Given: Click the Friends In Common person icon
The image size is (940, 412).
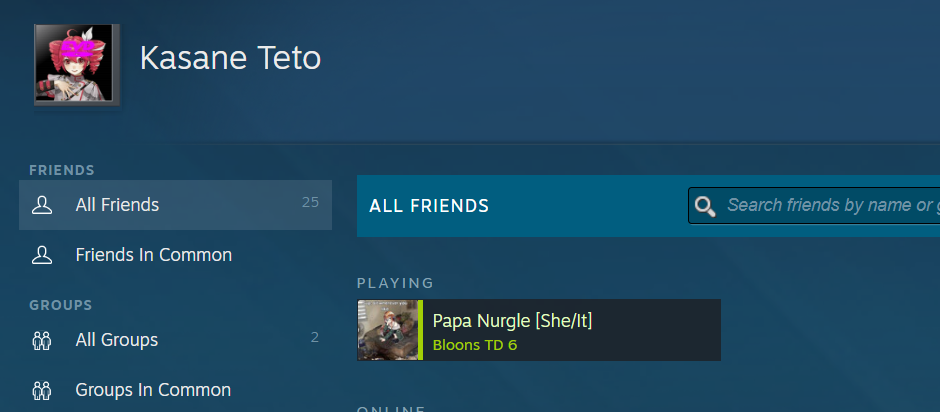Looking at the screenshot, I should pyautogui.click(x=42, y=255).
